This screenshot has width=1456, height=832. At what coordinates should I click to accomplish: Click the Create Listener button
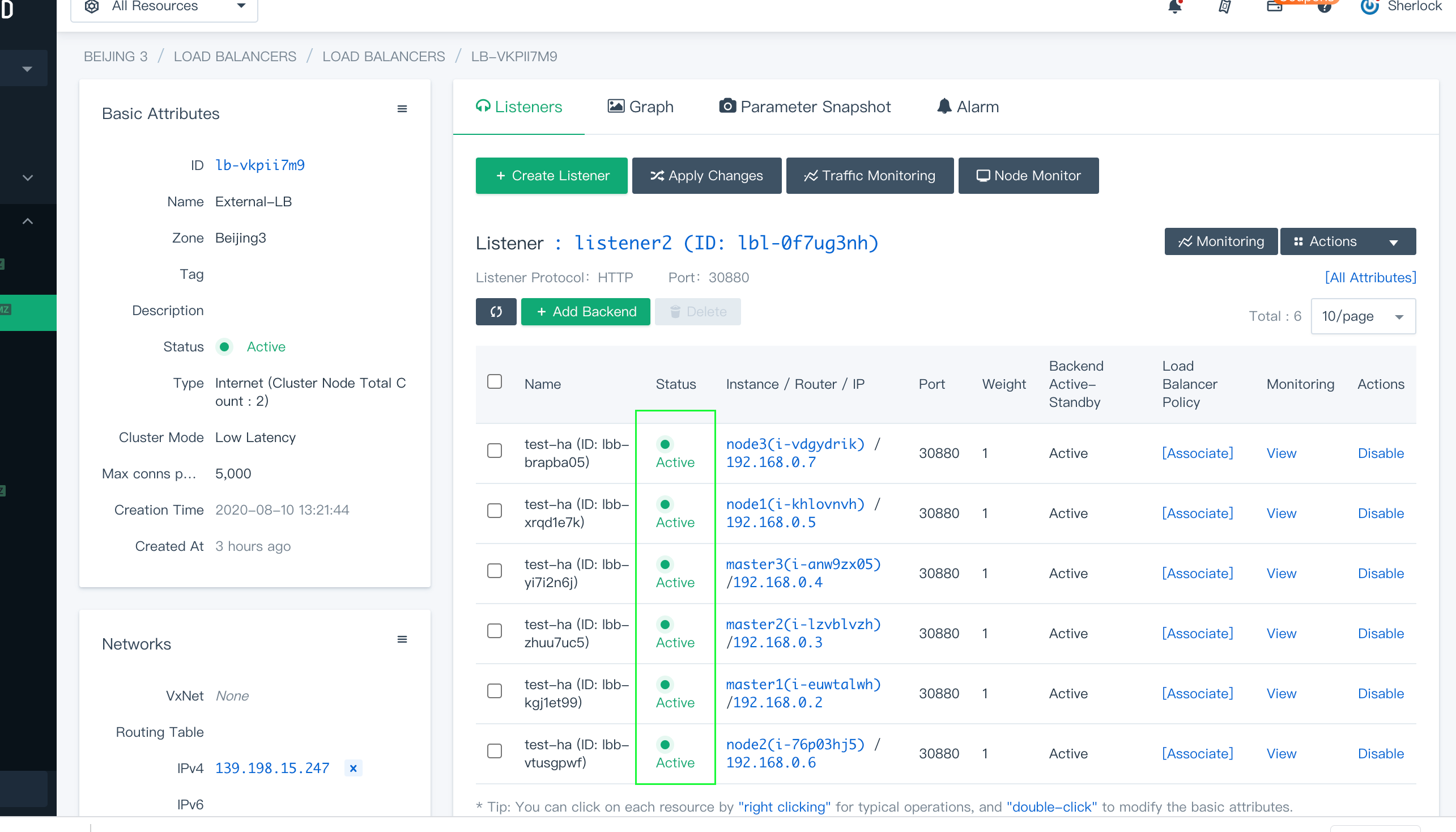click(551, 176)
